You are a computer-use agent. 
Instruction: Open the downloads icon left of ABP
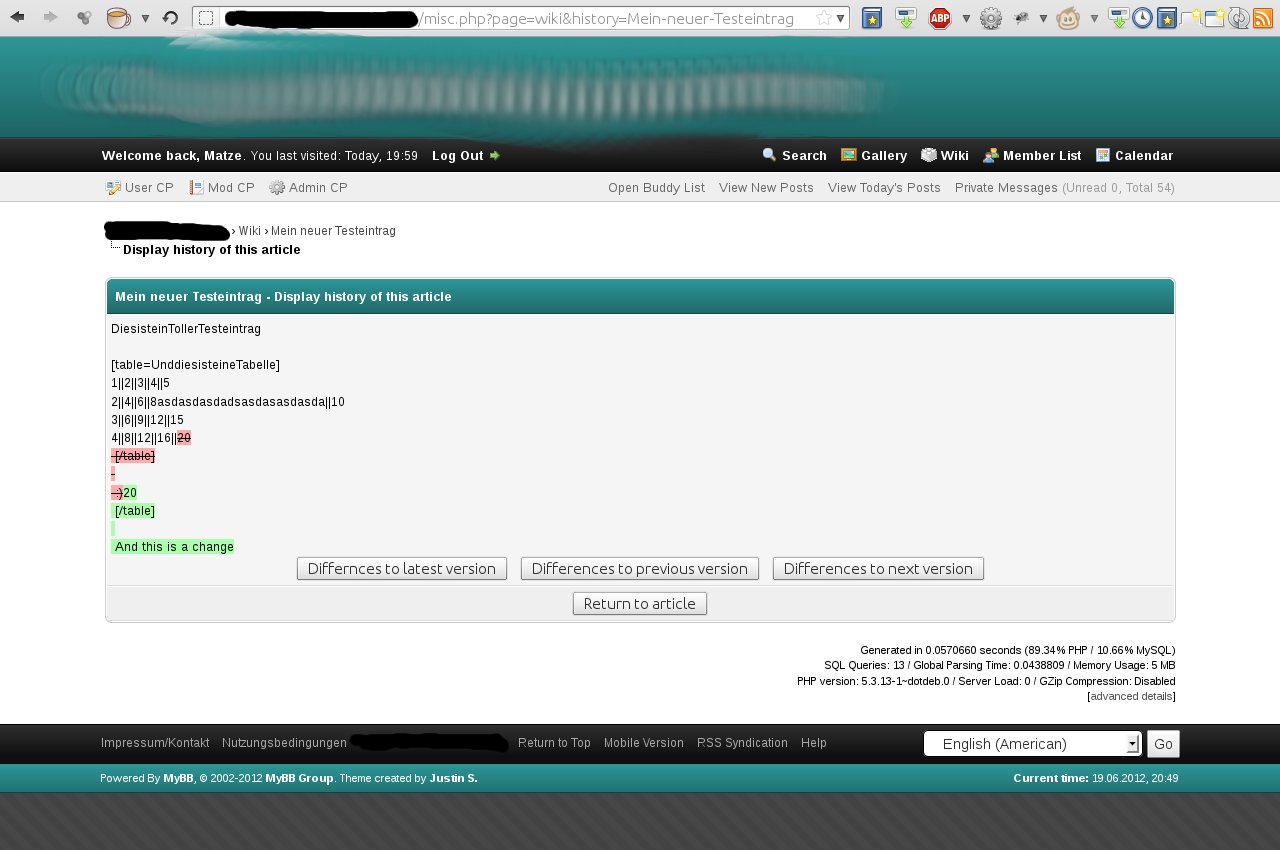coord(906,18)
